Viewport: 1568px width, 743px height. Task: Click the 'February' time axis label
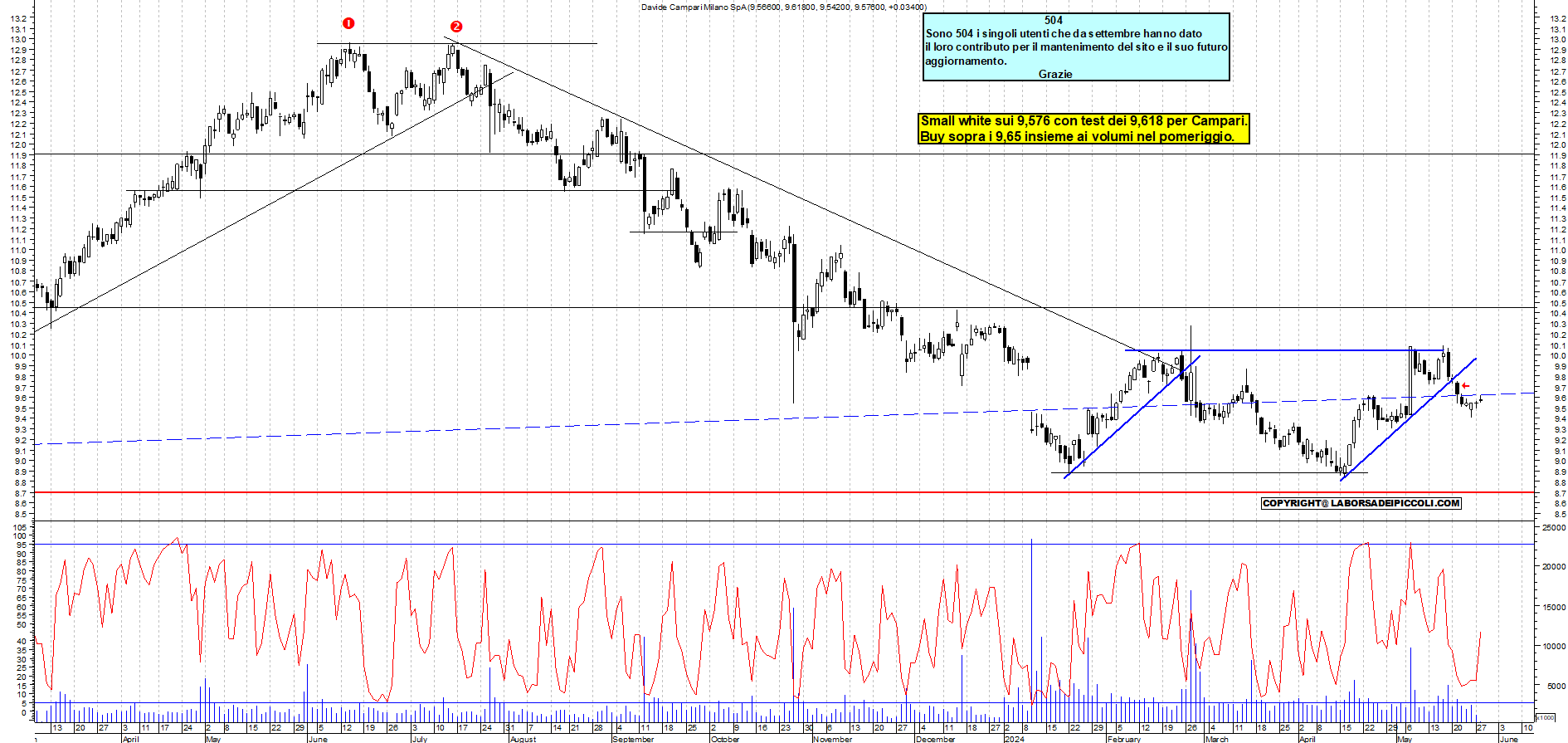tap(1124, 739)
